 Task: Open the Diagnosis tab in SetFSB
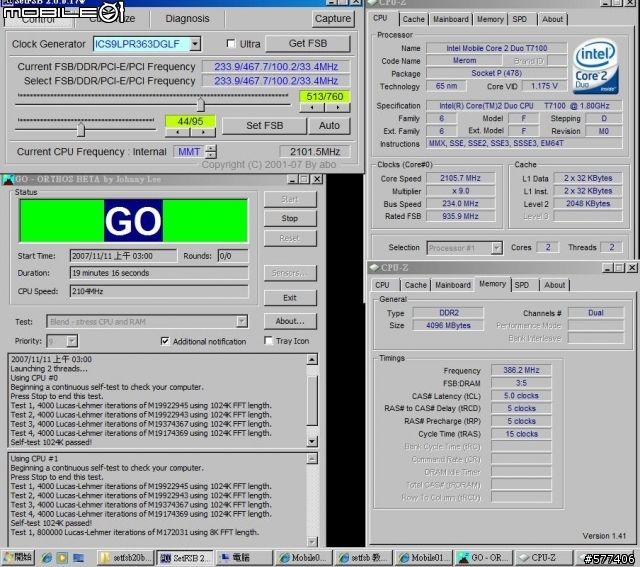coord(187,19)
